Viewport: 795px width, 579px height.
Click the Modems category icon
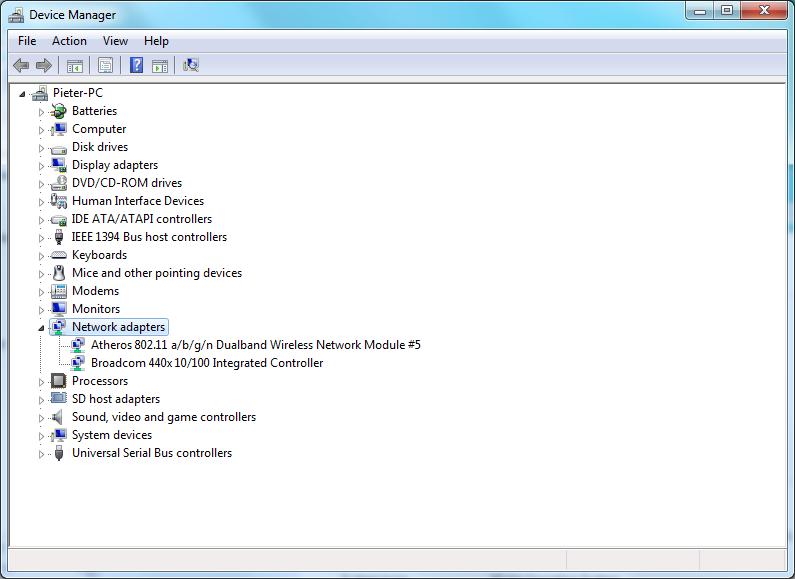(x=59, y=291)
